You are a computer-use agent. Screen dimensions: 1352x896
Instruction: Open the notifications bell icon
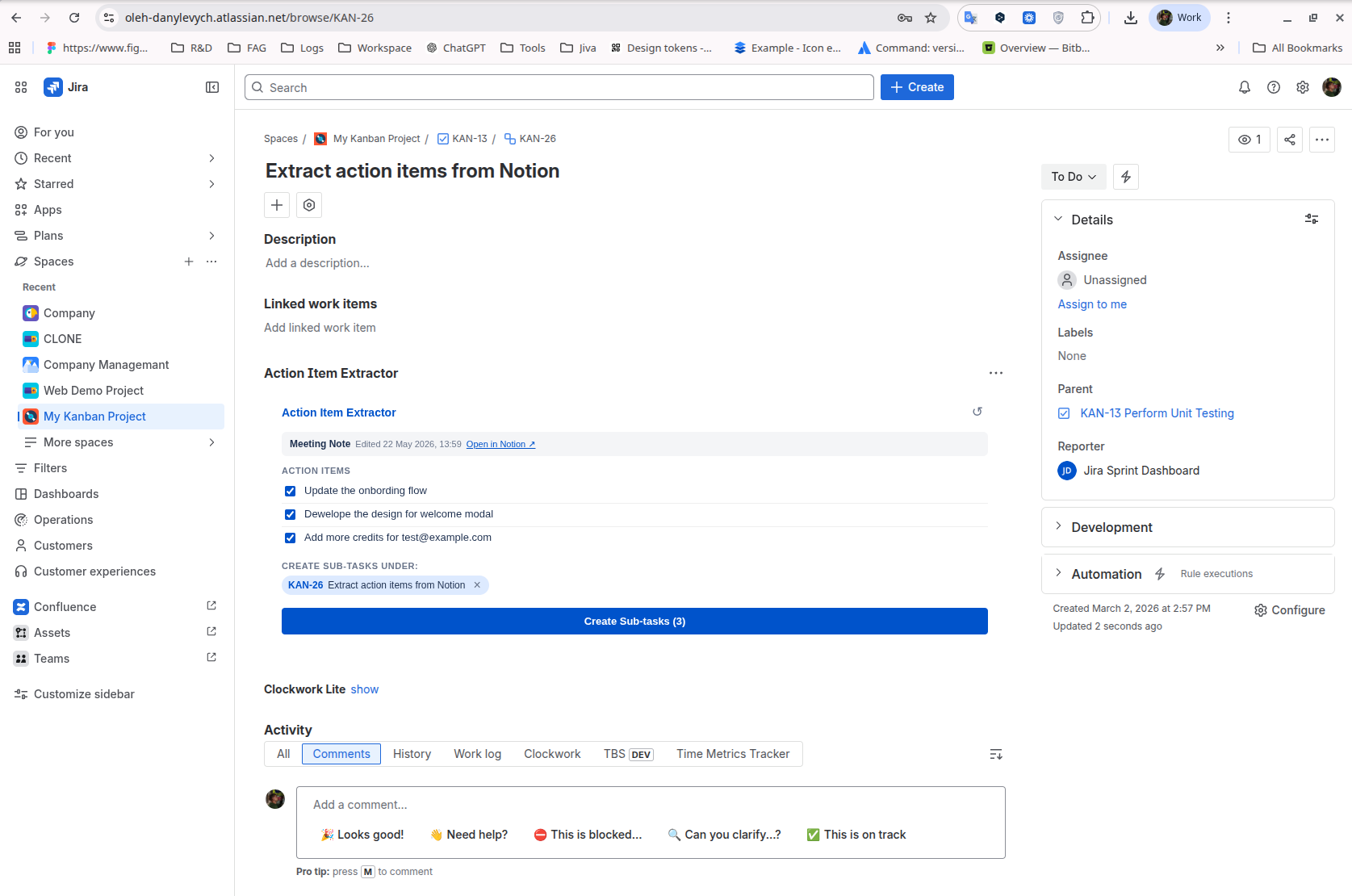[x=1245, y=87]
